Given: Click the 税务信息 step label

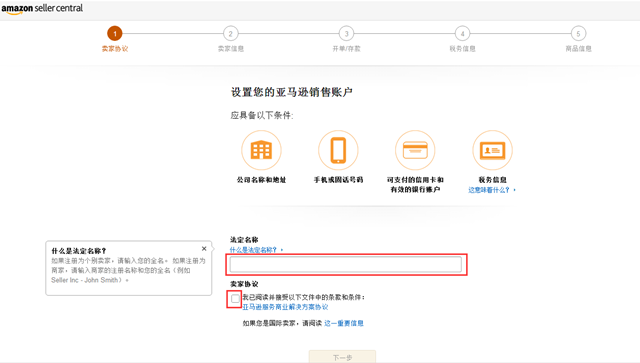Looking at the screenshot, I should (462, 49).
